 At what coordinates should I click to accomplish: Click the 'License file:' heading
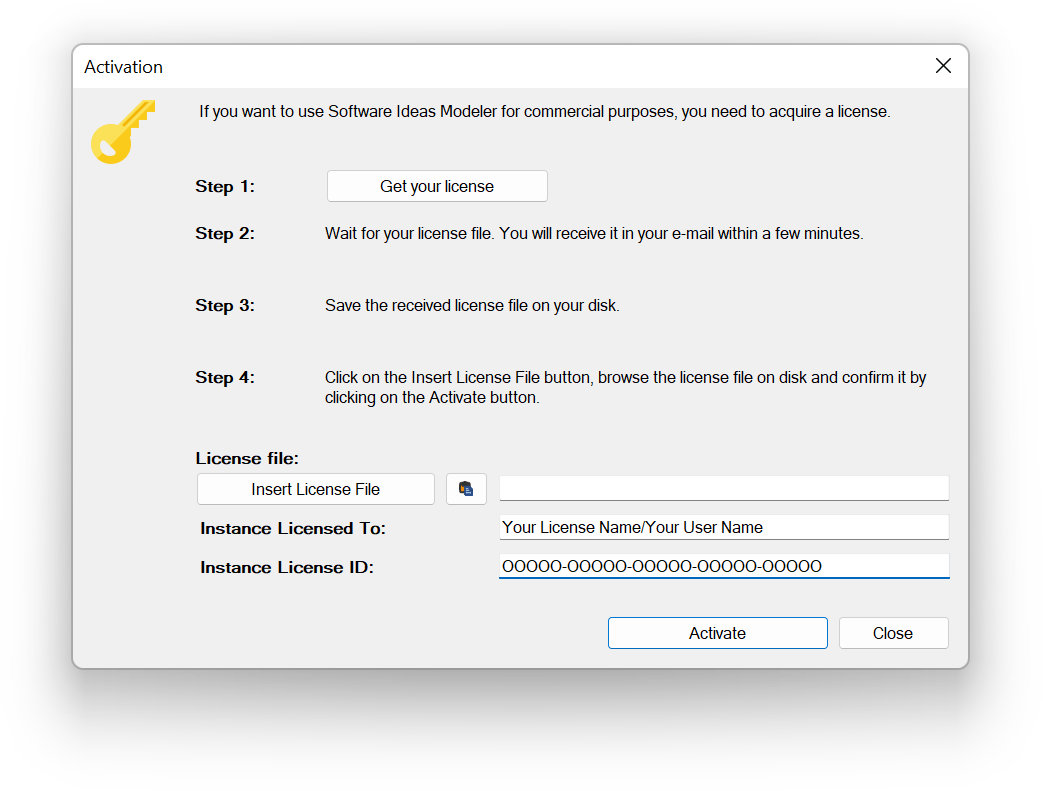point(247,459)
